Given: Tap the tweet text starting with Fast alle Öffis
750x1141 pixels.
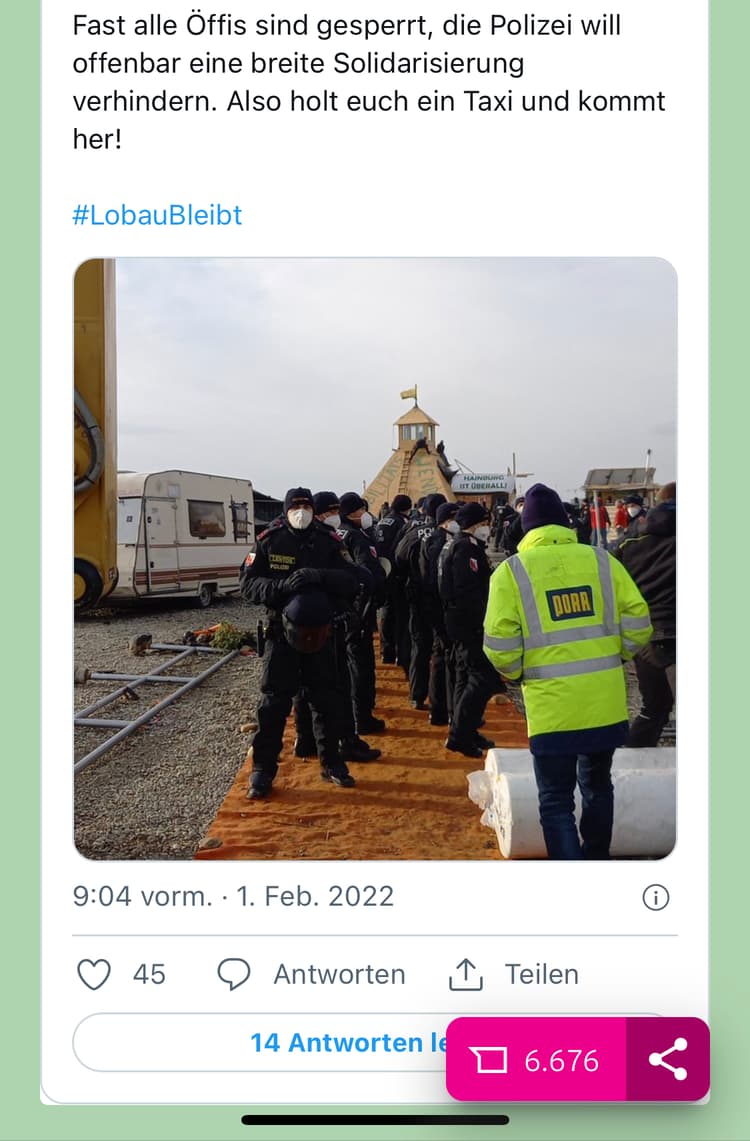Looking at the screenshot, I should [x=368, y=82].
